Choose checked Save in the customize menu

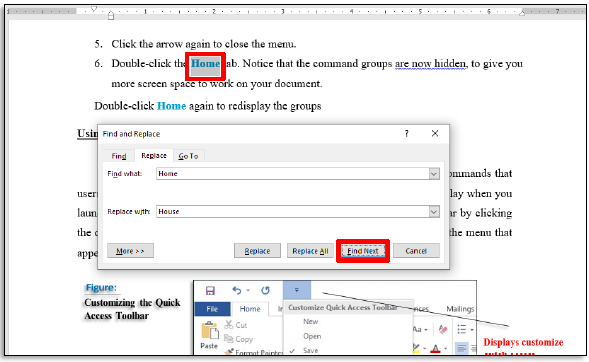click(x=311, y=350)
